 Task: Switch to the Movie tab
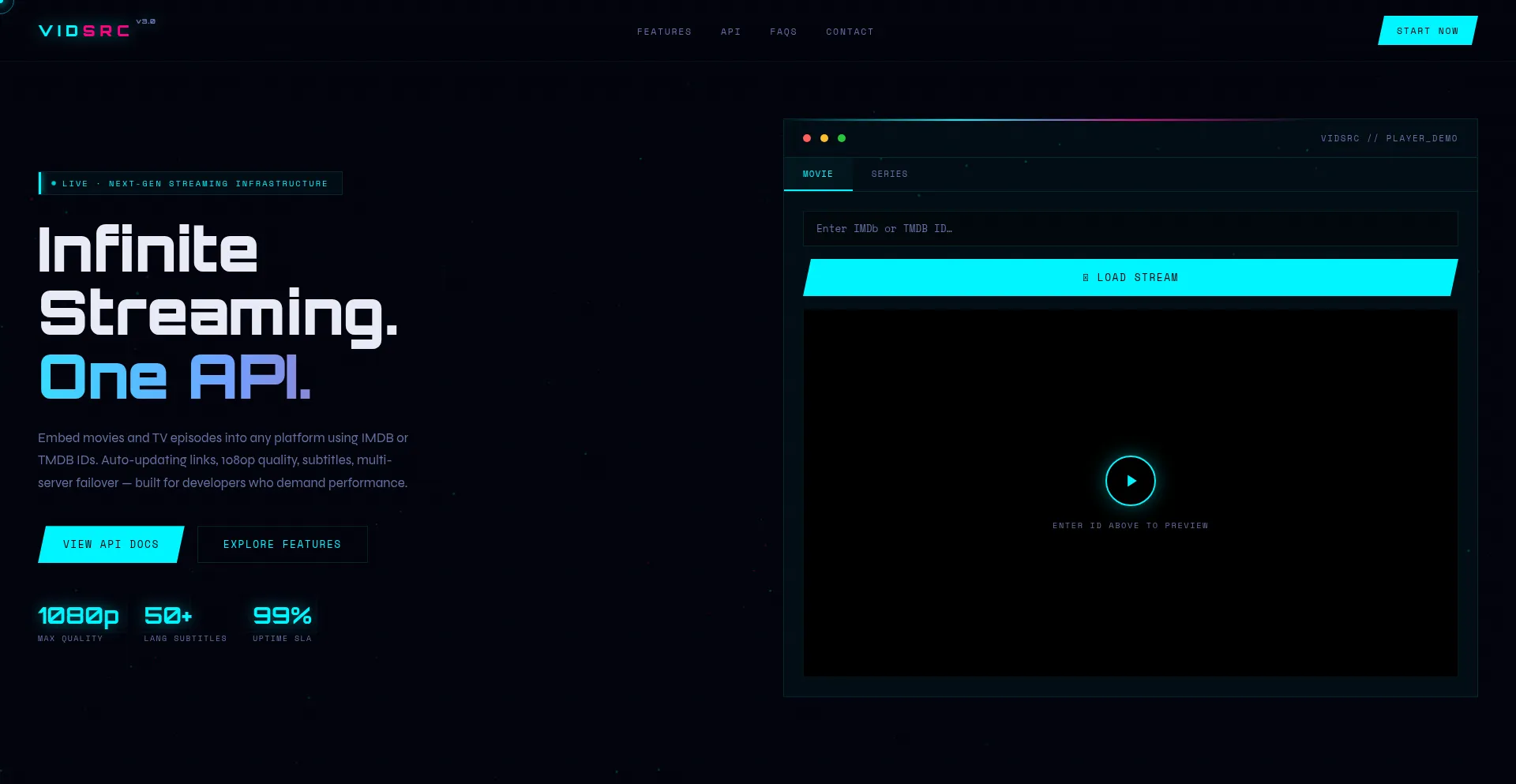pyautogui.click(x=818, y=174)
